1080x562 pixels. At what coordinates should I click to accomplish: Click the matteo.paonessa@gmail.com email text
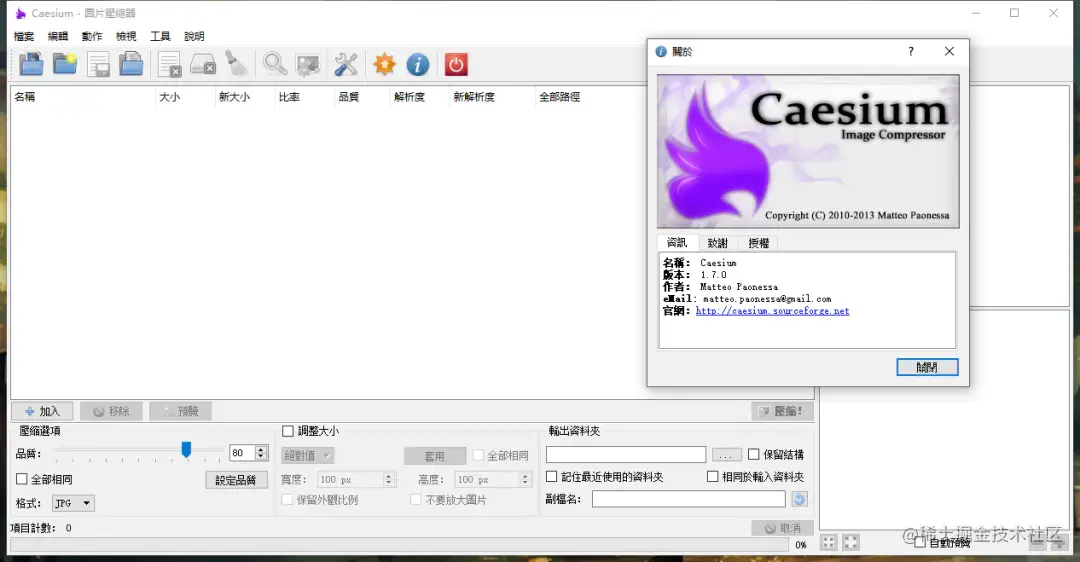click(767, 299)
